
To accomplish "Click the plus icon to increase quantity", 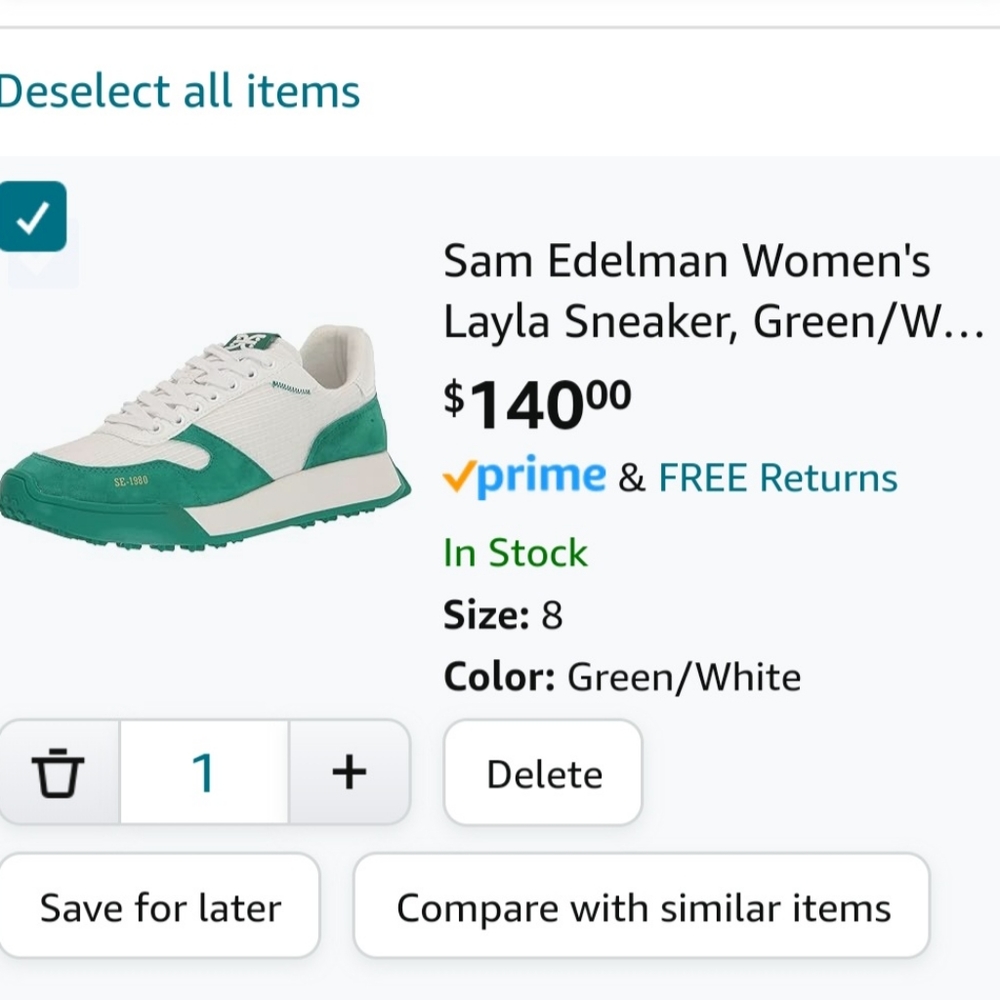I will [349, 771].
